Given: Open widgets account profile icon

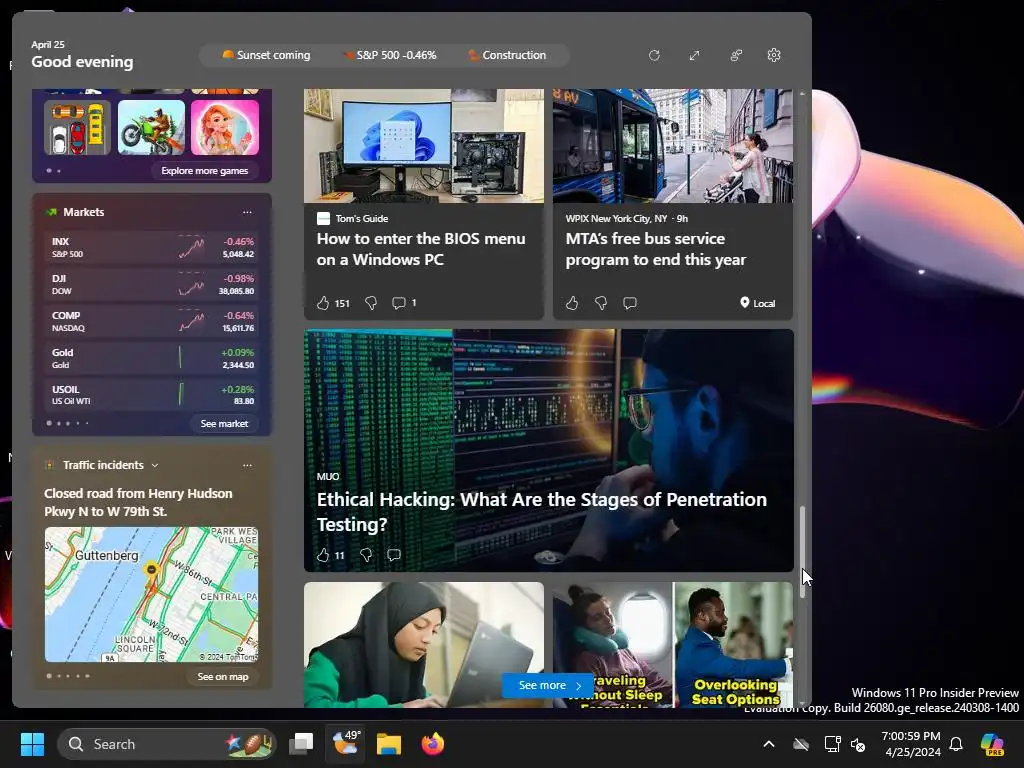Looking at the screenshot, I should pos(735,56).
